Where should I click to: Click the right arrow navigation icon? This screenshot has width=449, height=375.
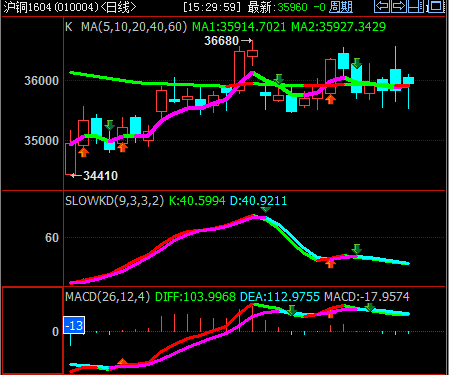[399, 6]
